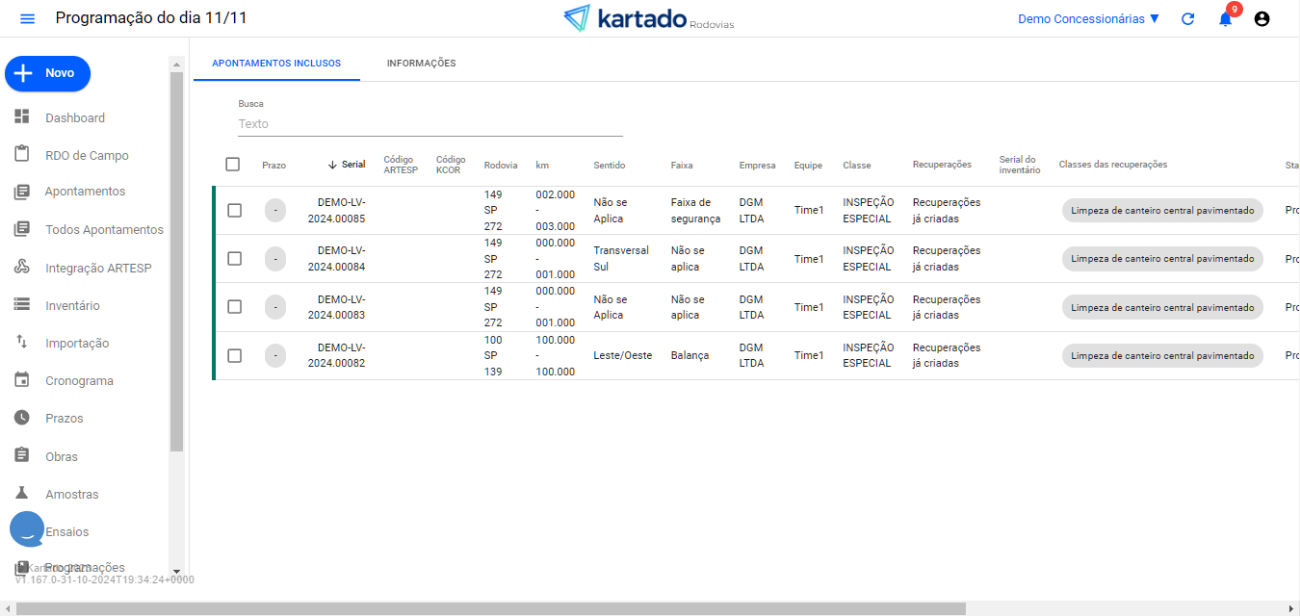Toggle the select-all header checkbox

[x=233, y=164]
